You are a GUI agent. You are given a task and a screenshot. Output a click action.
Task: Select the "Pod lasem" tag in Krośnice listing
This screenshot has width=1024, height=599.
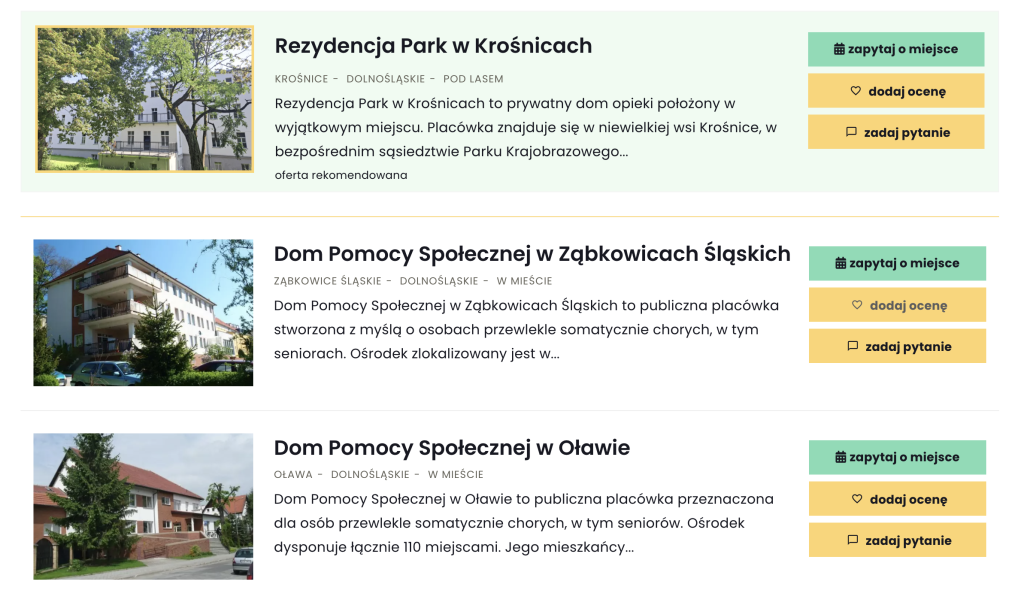pos(473,79)
